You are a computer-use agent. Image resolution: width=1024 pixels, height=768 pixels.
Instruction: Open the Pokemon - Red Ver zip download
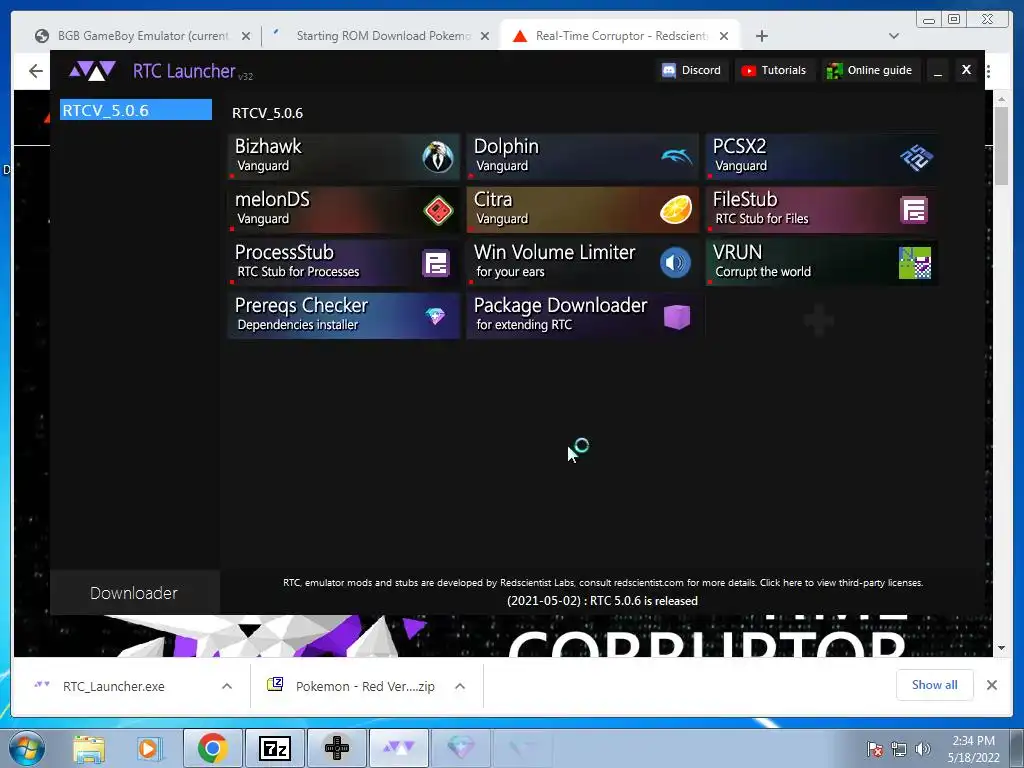coord(364,686)
